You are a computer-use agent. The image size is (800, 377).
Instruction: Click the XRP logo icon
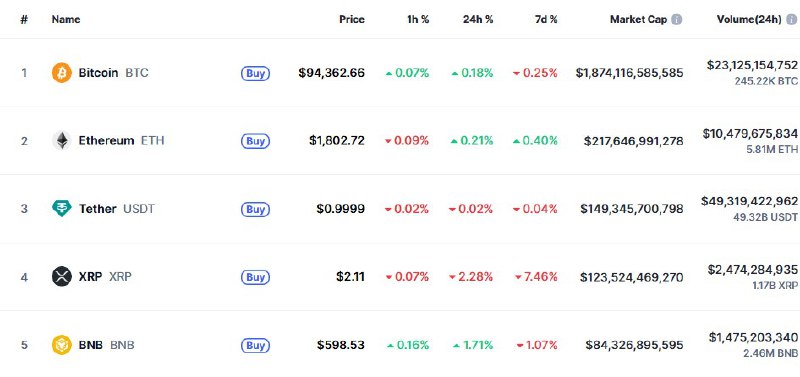(62, 277)
